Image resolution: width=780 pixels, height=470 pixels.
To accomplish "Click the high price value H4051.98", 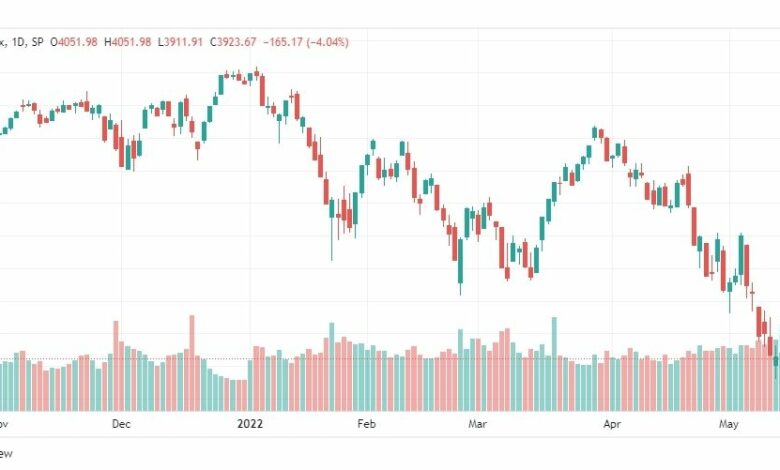I will (x=127, y=42).
